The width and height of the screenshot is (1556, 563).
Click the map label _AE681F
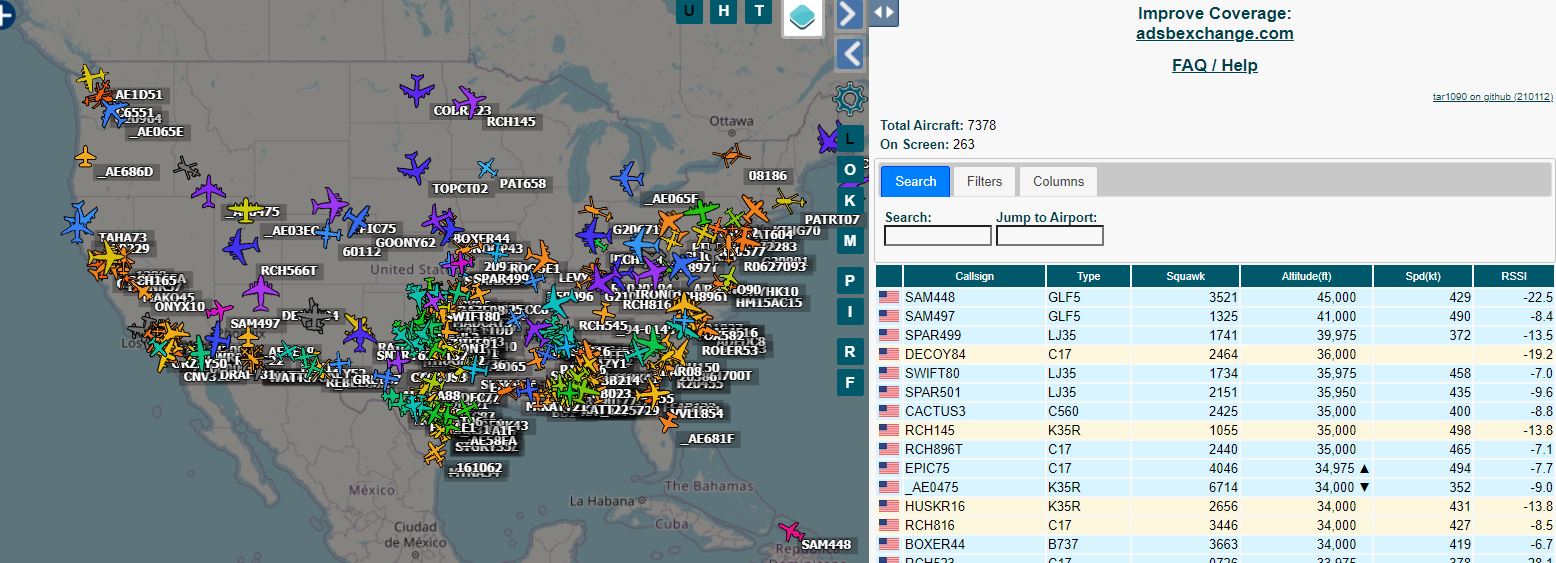[x=707, y=439]
